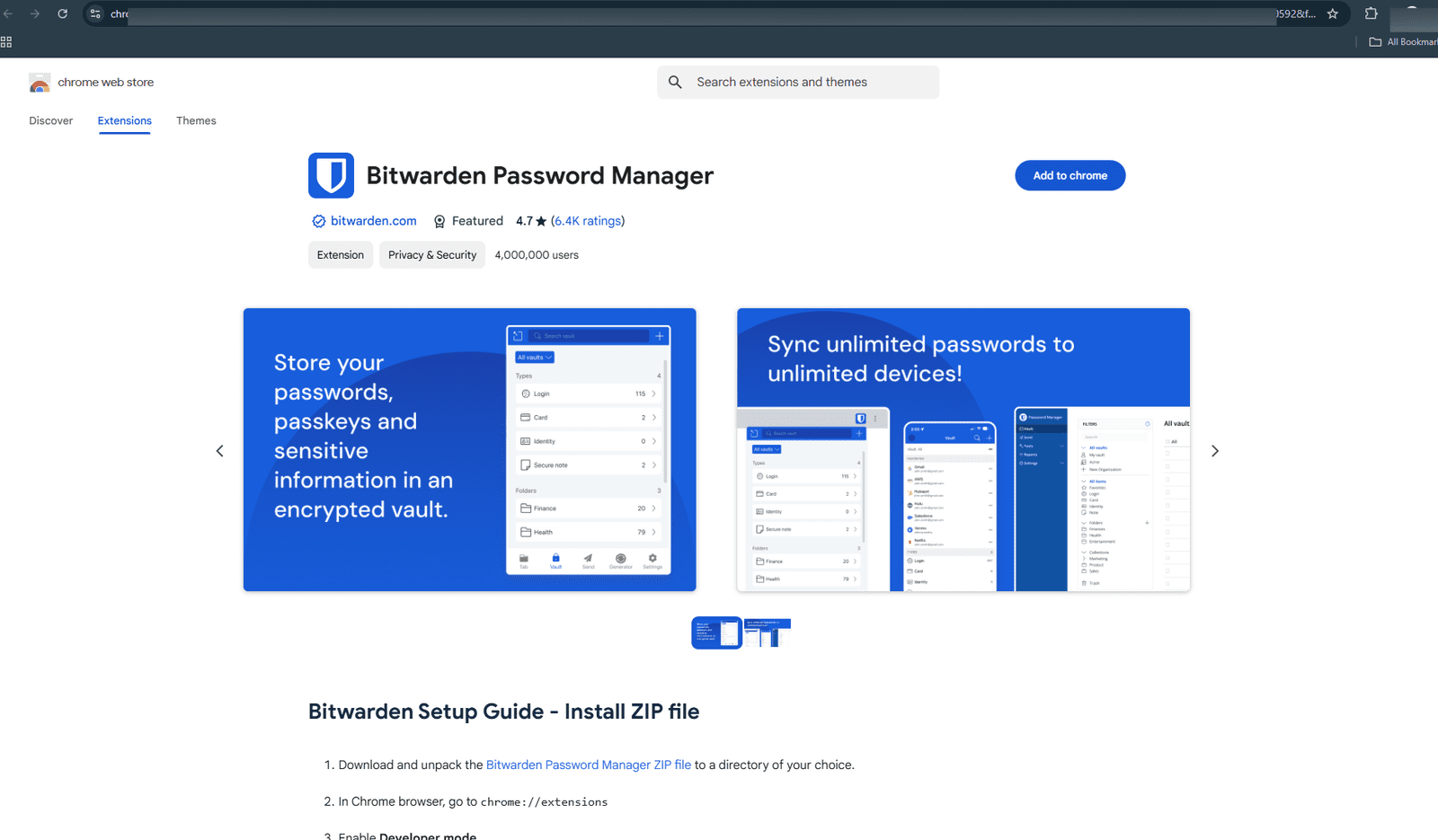Click the browser back arrow
The image size is (1438, 840).
pos(8,13)
